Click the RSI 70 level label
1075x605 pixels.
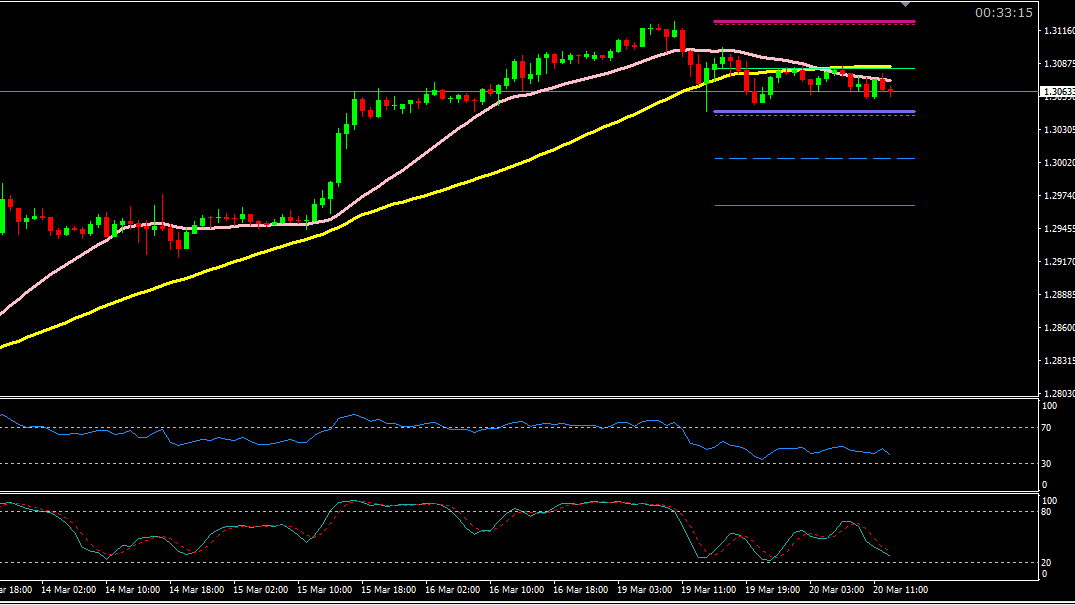click(1049, 428)
